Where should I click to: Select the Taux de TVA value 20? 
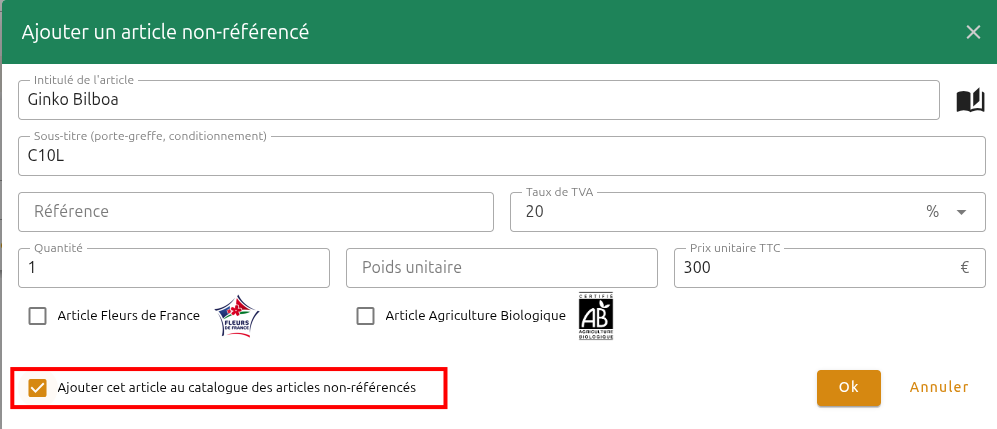(x=535, y=212)
